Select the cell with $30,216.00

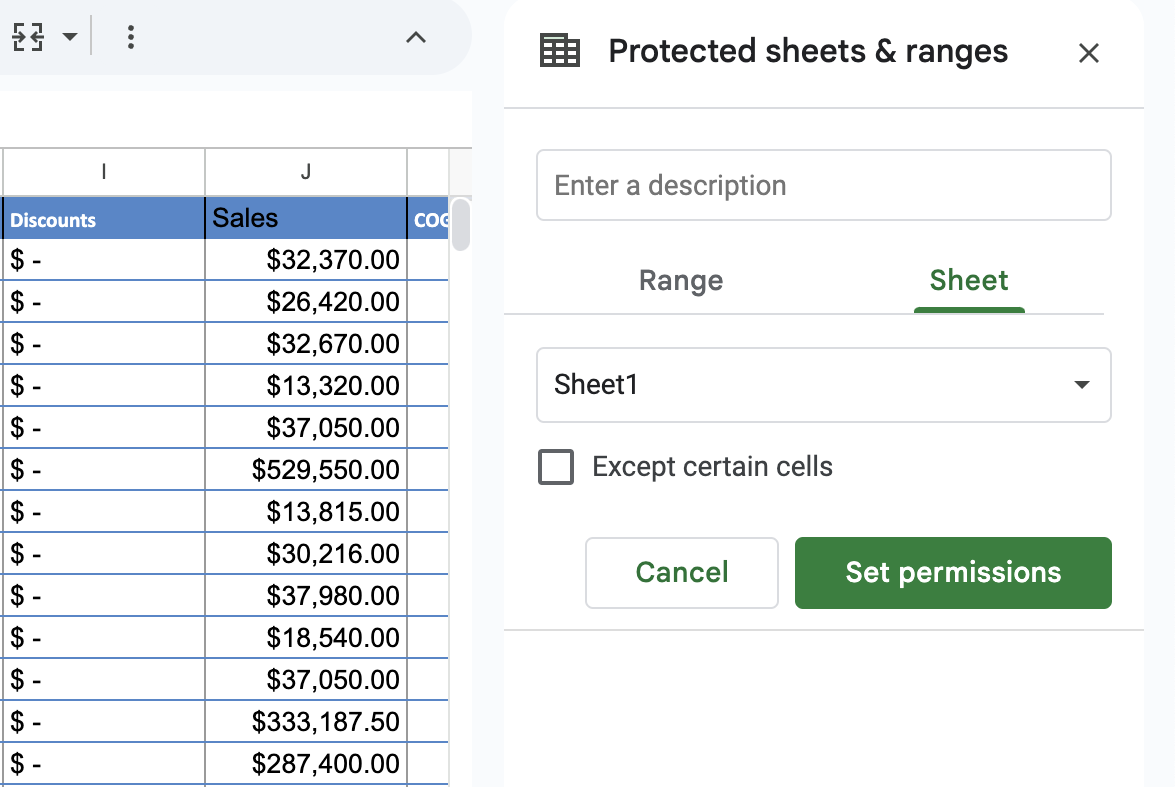pos(306,554)
